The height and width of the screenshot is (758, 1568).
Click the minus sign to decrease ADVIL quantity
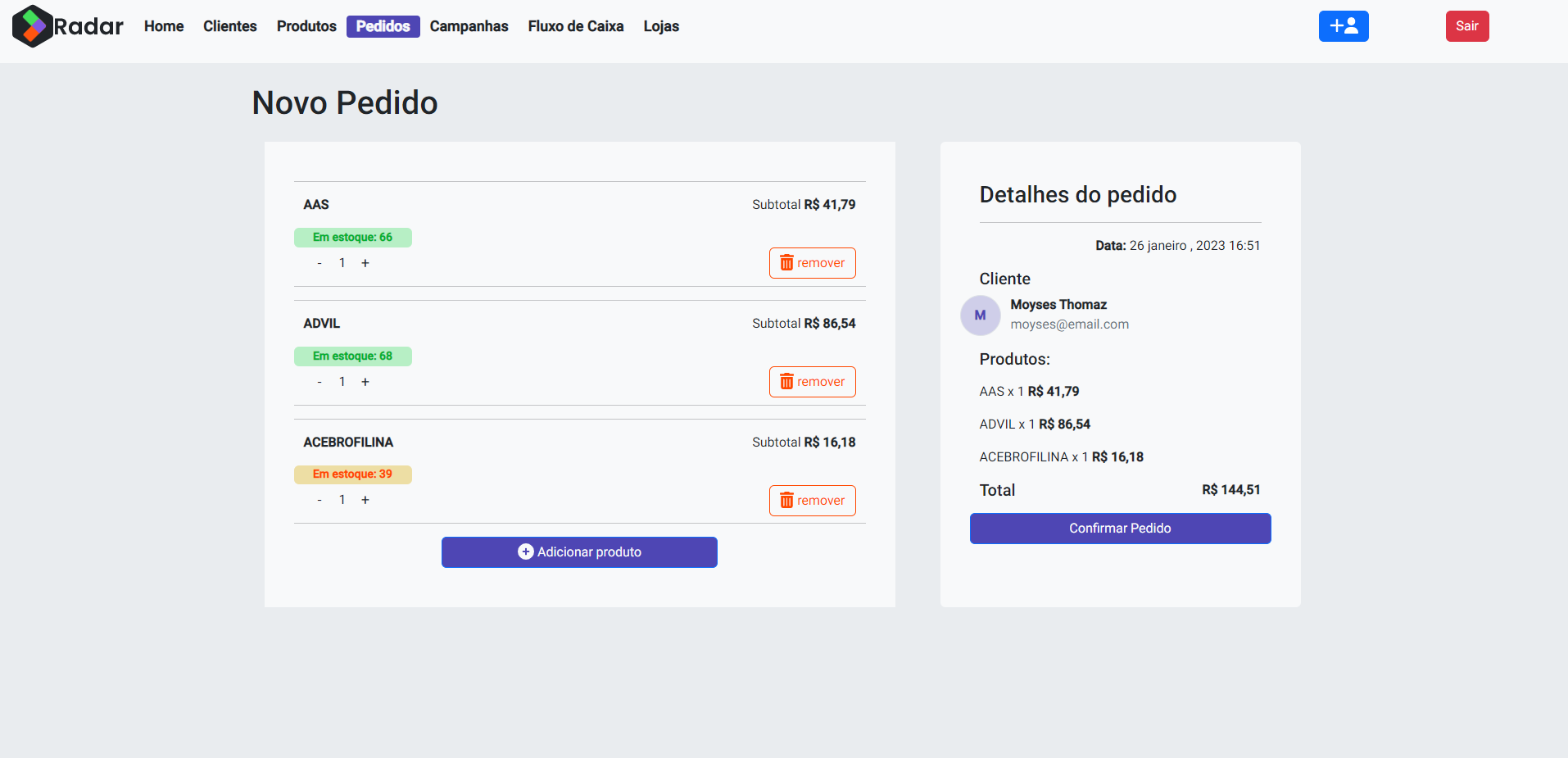coord(319,381)
